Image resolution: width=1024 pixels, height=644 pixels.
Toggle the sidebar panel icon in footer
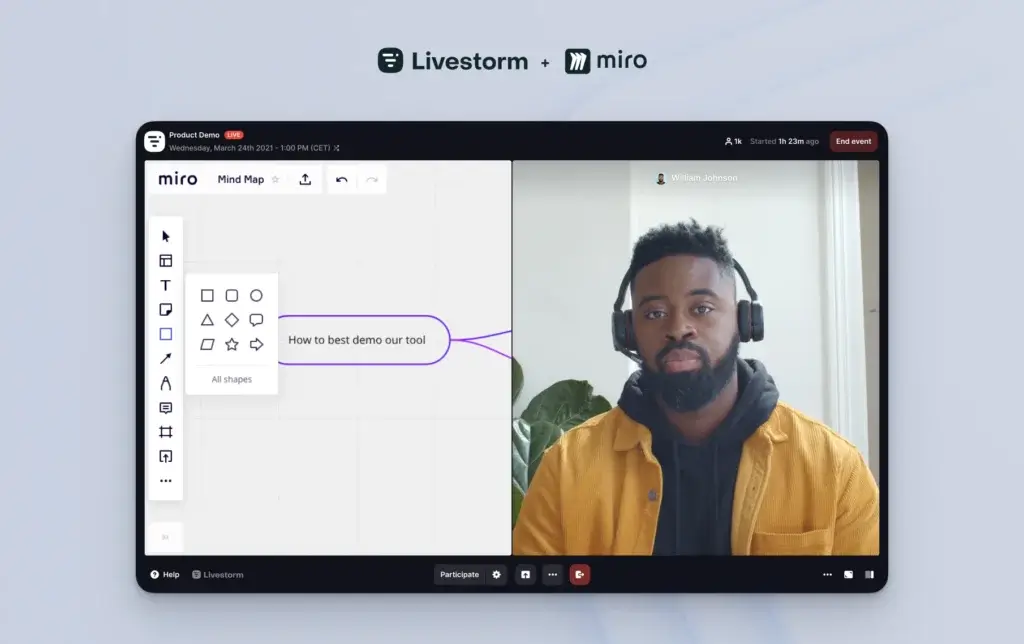869,575
